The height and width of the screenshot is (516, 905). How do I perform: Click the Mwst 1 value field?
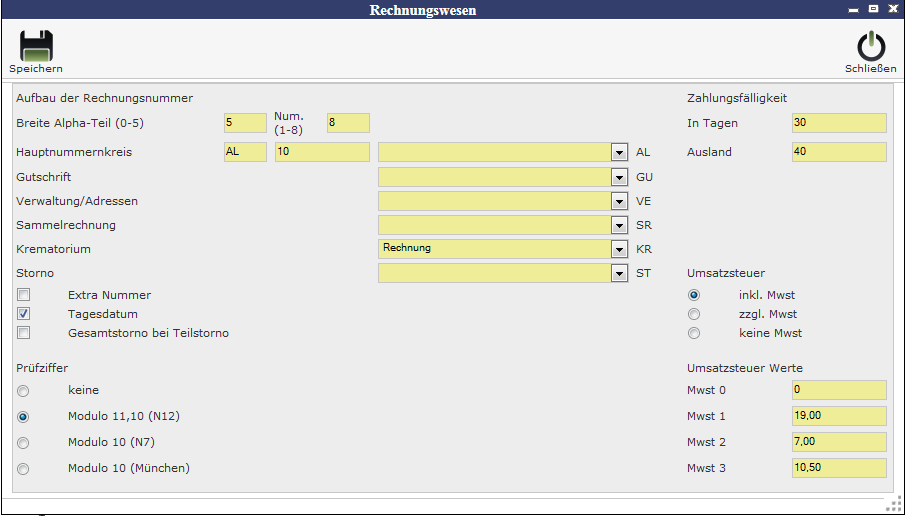[x=838, y=416]
